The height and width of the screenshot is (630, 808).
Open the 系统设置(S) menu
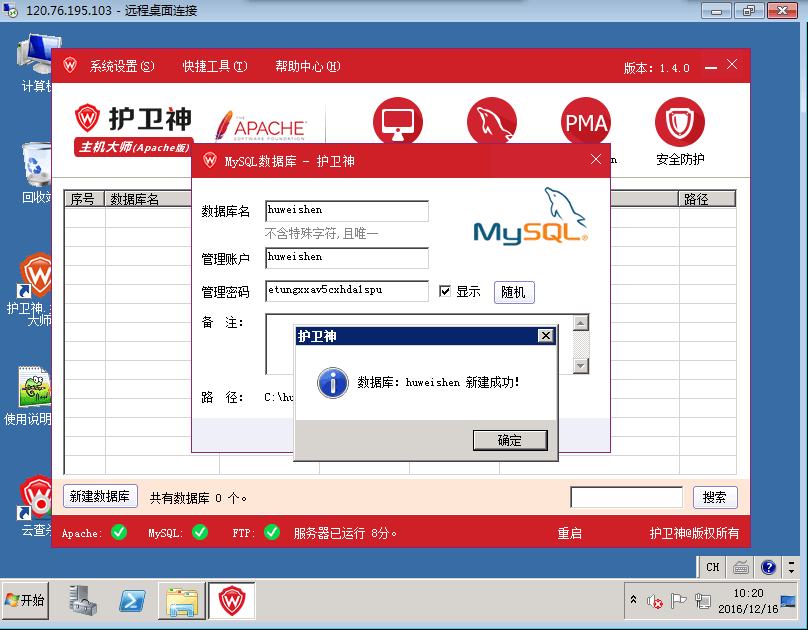pos(122,66)
